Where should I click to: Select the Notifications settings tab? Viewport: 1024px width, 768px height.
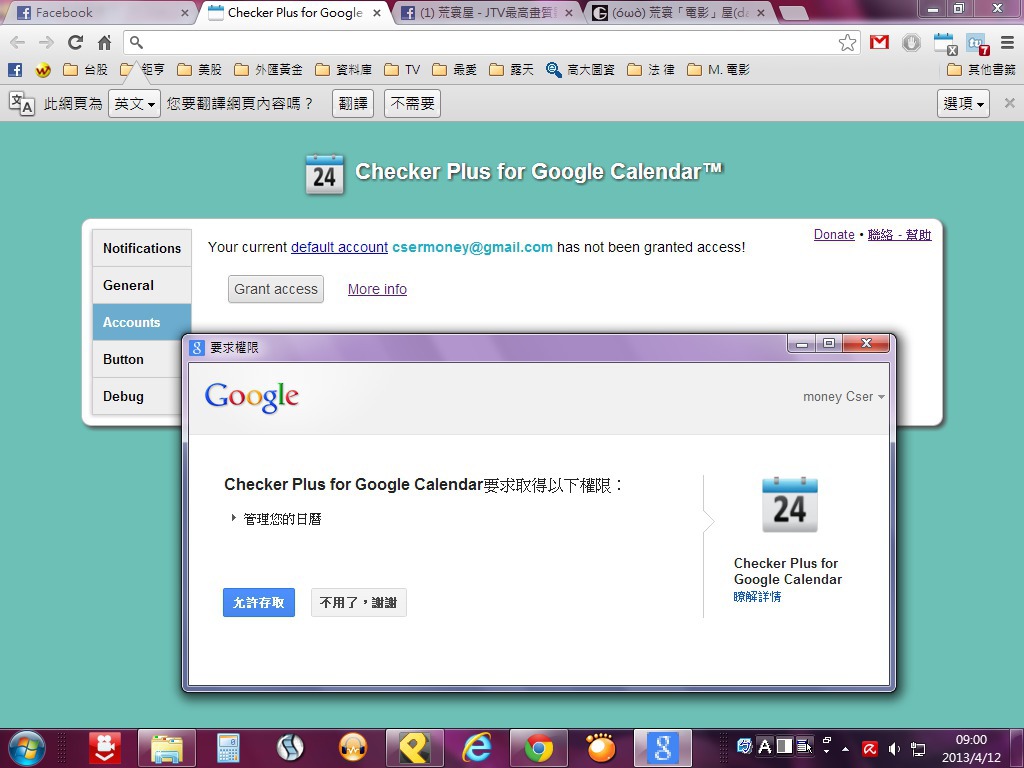tap(142, 248)
